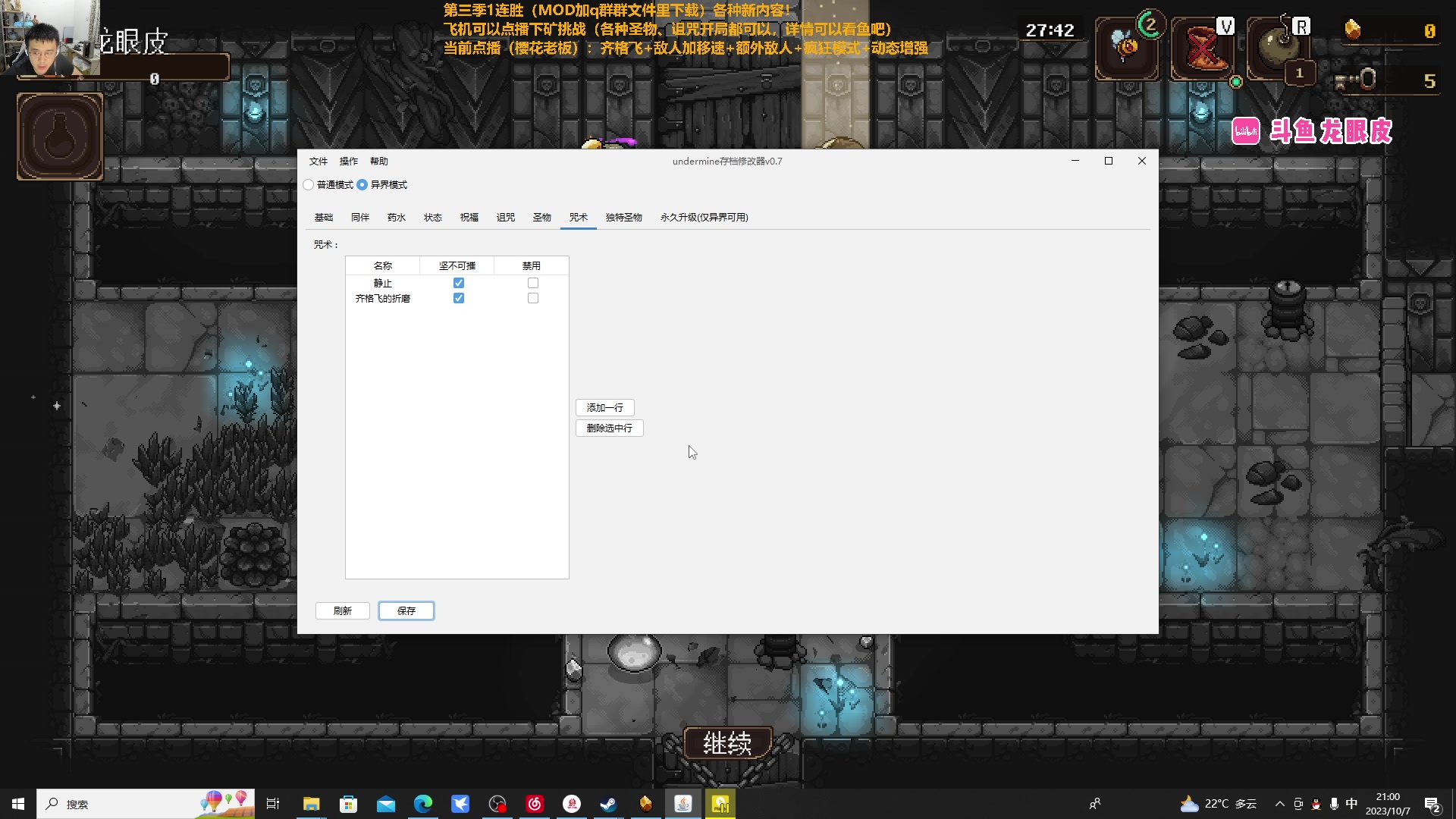Click the empty potion slot in game
This screenshot has height=819, width=1456.
click(x=60, y=136)
